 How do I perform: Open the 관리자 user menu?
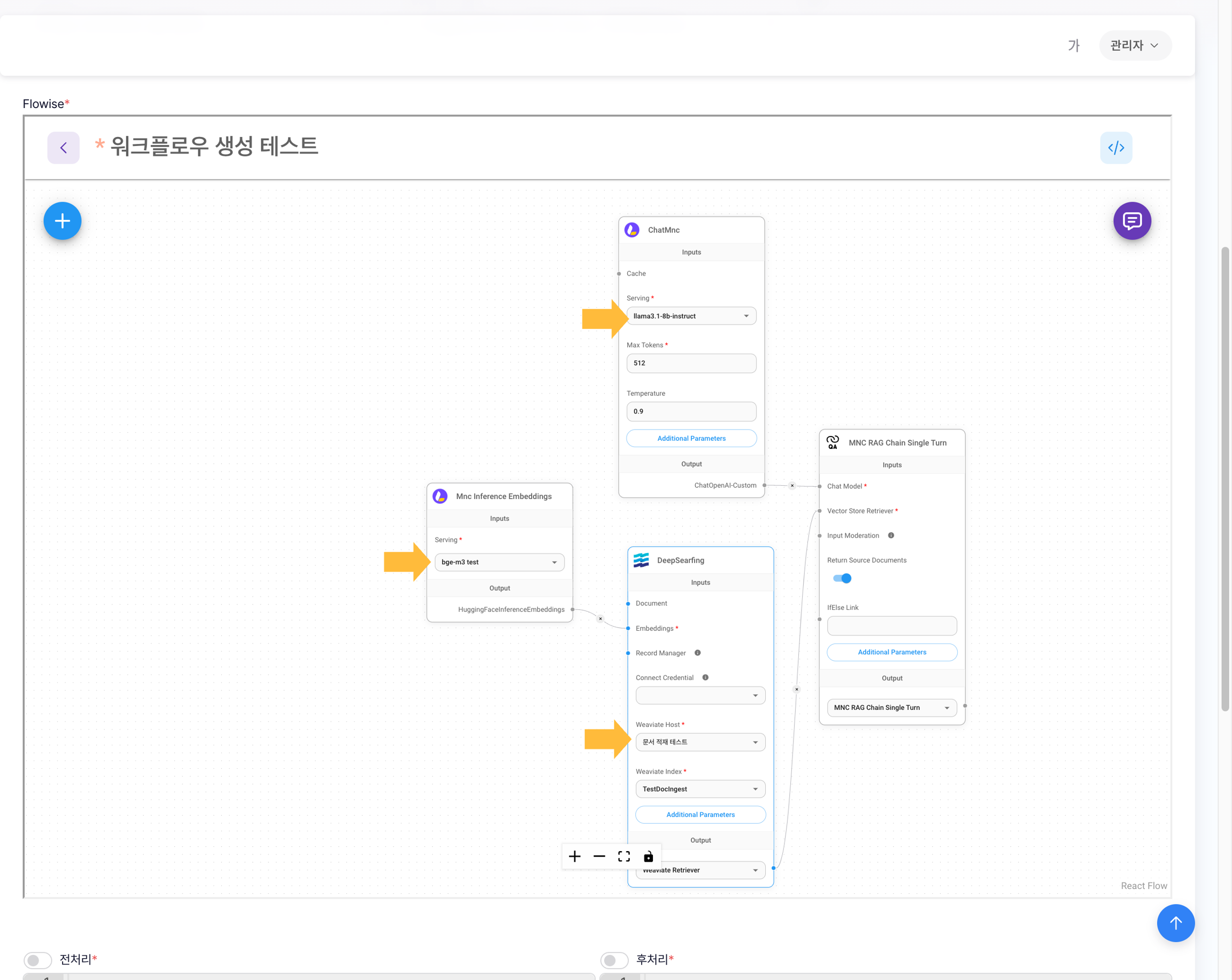(1134, 45)
